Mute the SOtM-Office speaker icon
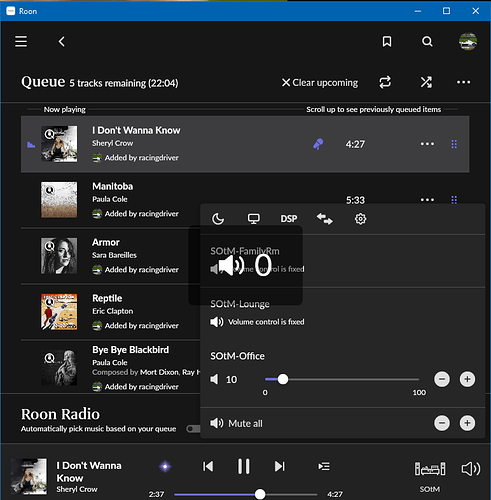Viewport: 491px width, 500px height. (x=214, y=379)
